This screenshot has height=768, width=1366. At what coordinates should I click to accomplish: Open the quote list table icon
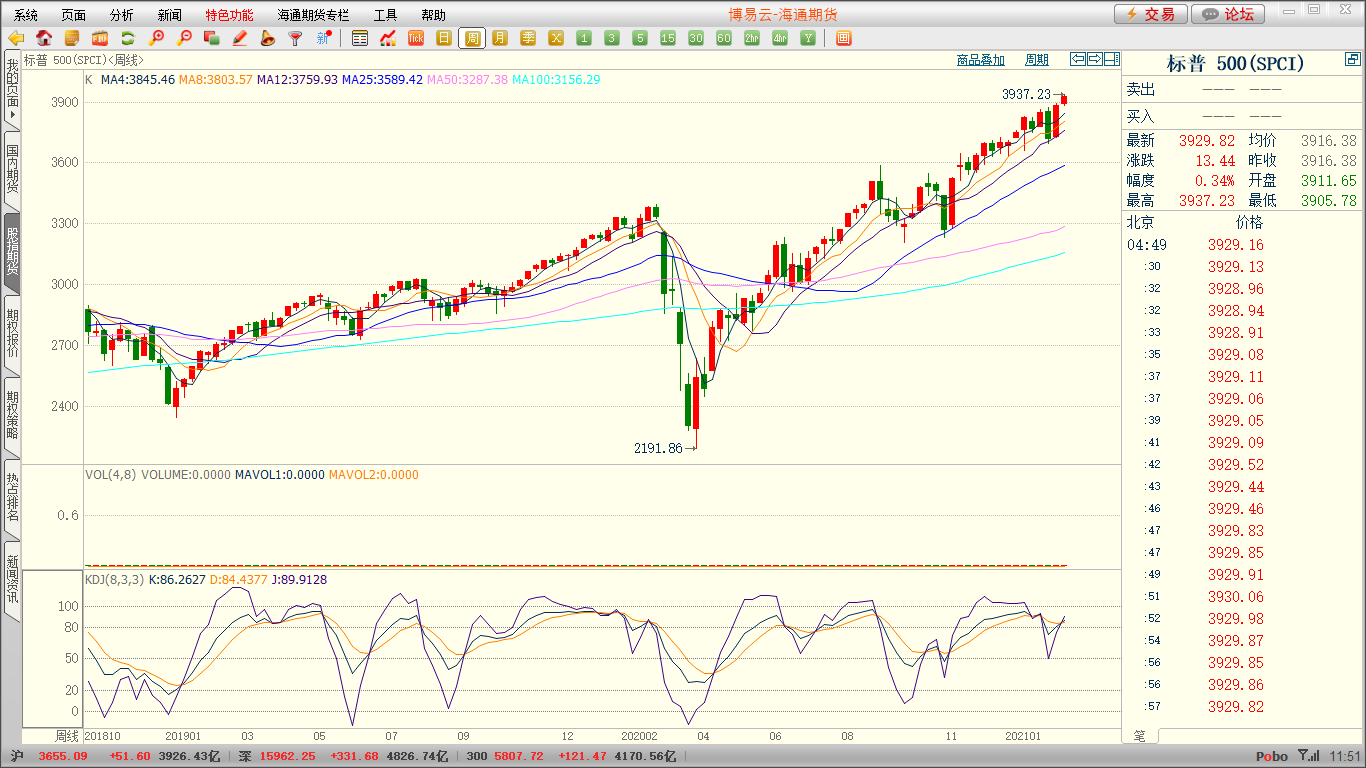click(360, 38)
